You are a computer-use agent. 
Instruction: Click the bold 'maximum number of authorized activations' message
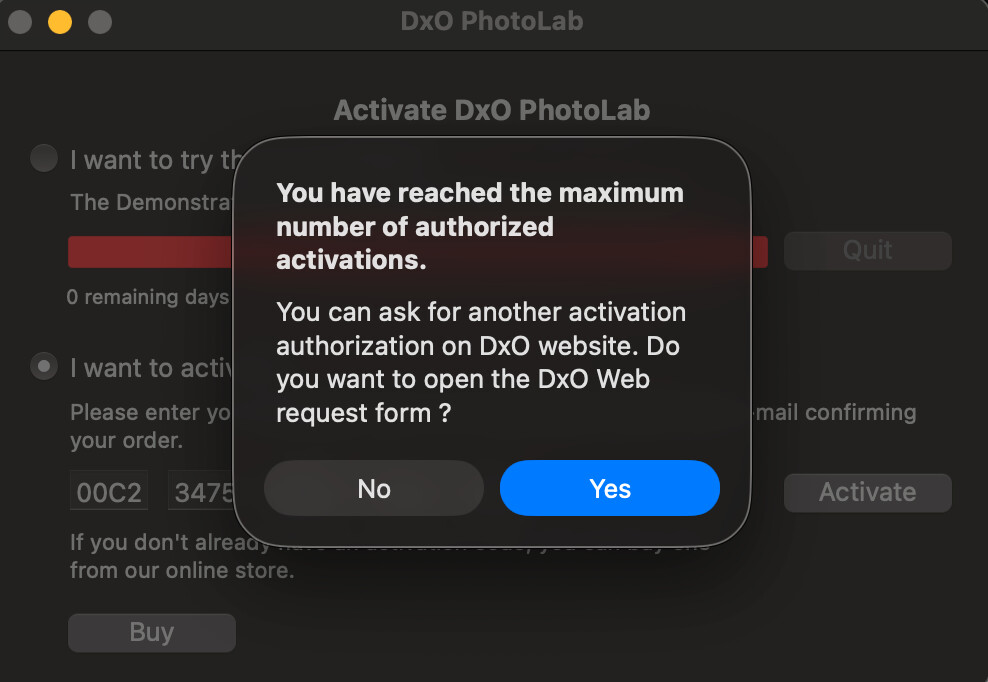pos(480,226)
